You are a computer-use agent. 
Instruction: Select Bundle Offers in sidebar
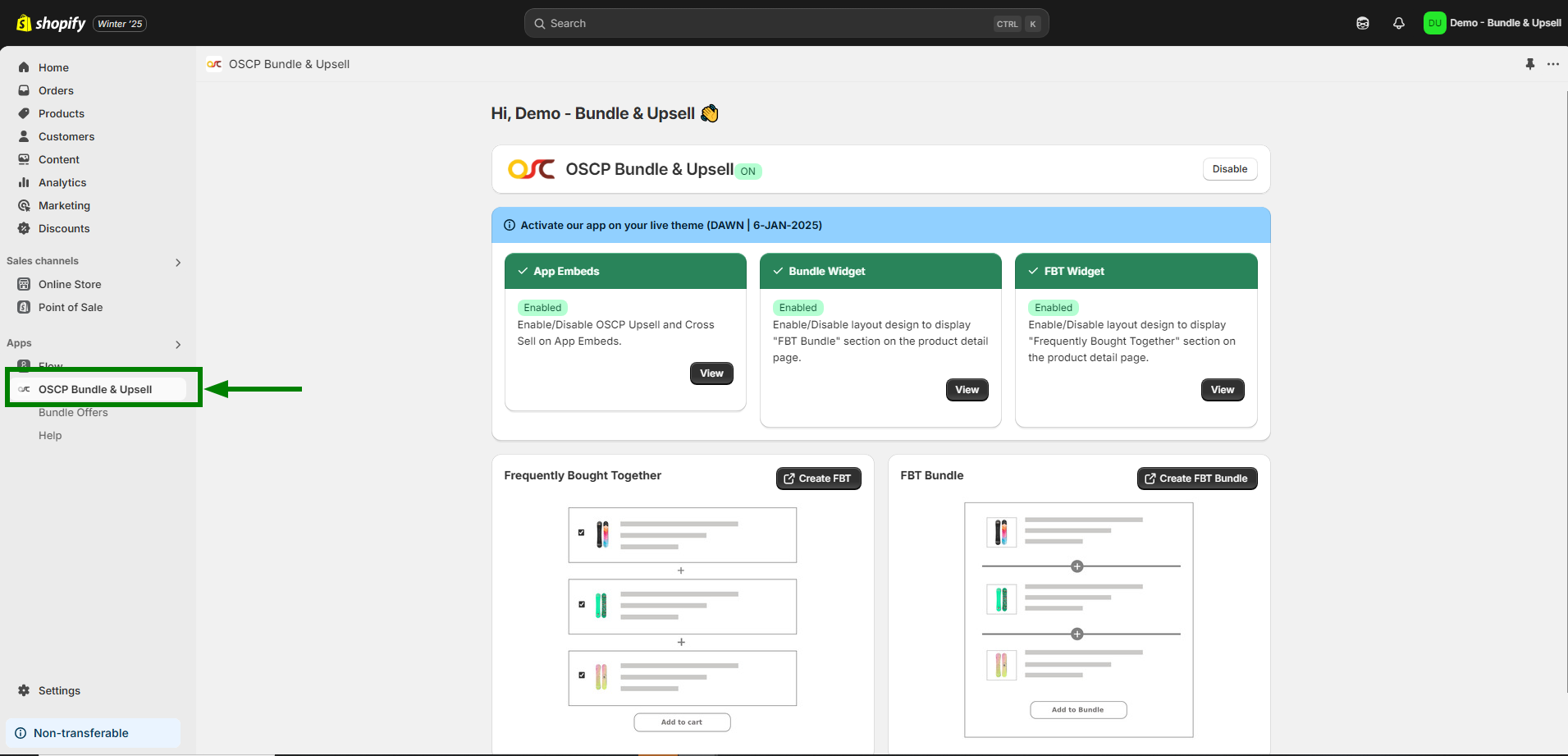[x=73, y=412]
